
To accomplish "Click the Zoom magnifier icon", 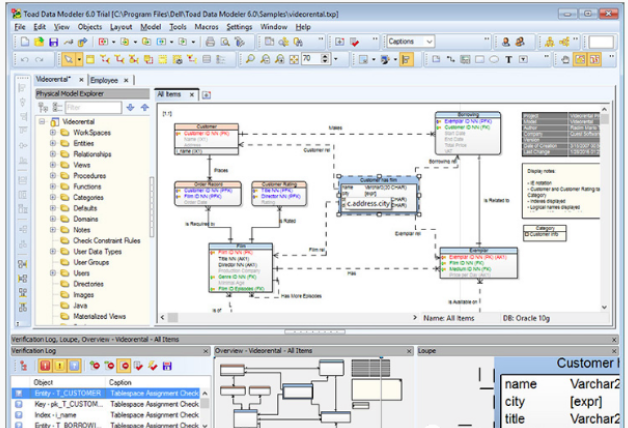I will tap(250, 59).
